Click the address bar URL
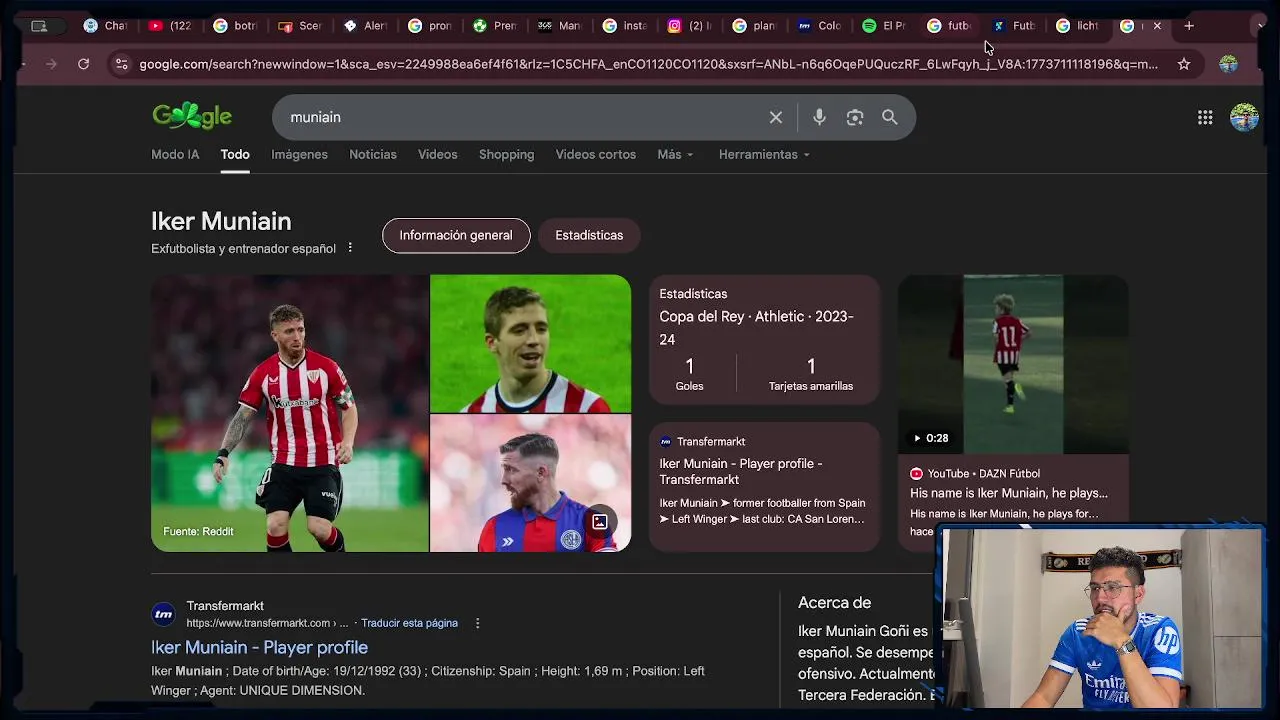This screenshot has height=720, width=1280. point(648,64)
